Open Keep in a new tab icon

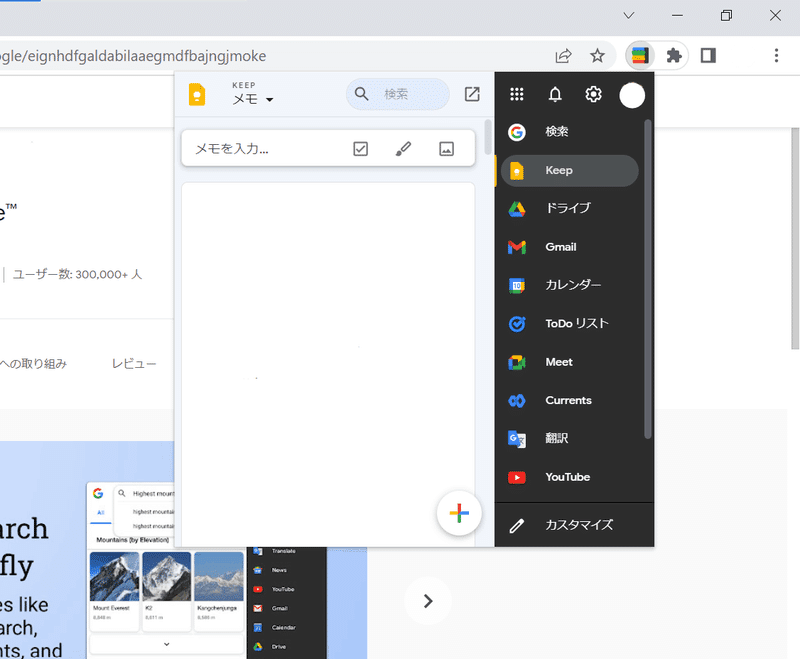click(472, 94)
